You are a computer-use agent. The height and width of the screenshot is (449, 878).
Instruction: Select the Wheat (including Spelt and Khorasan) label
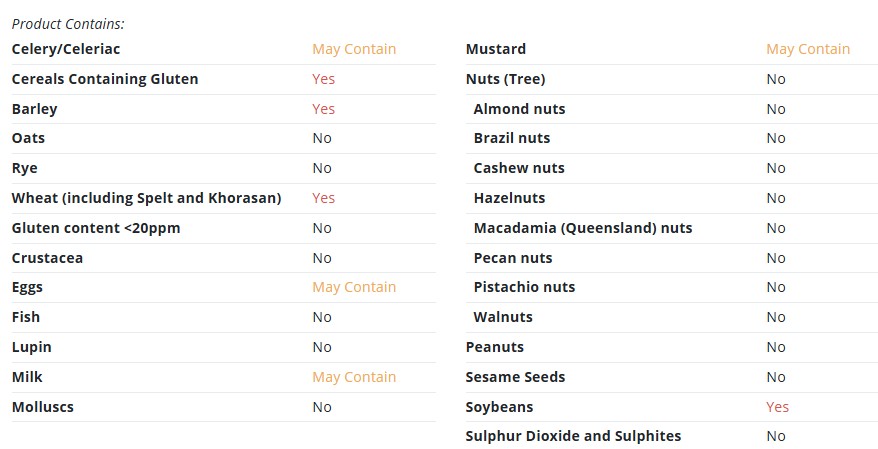pyautogui.click(x=146, y=198)
